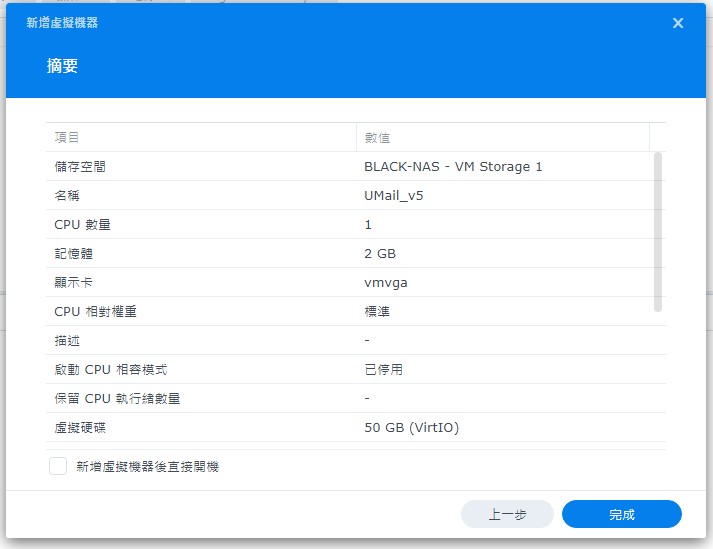
Task: Click the 數值 column header
Action: click(377, 137)
